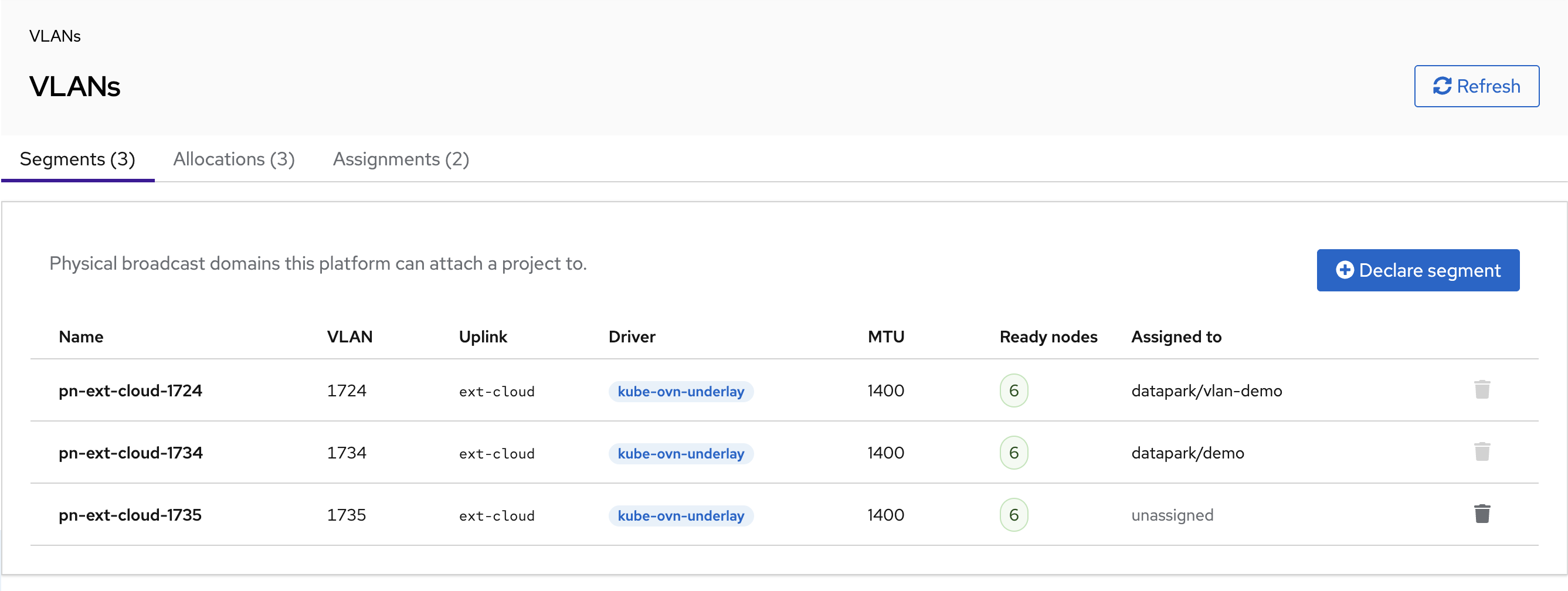Click the Physical broadcast domains description text

(318, 263)
